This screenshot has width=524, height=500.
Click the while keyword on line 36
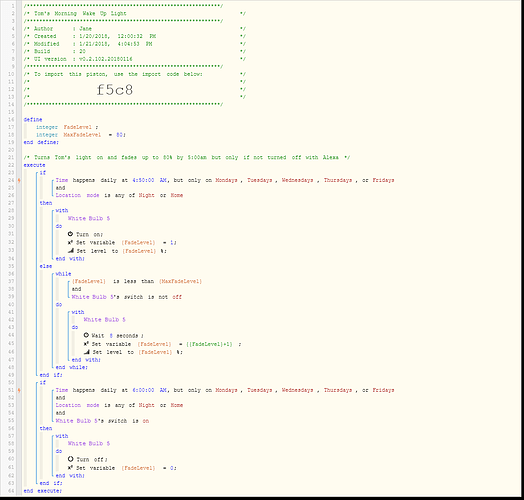point(63,274)
